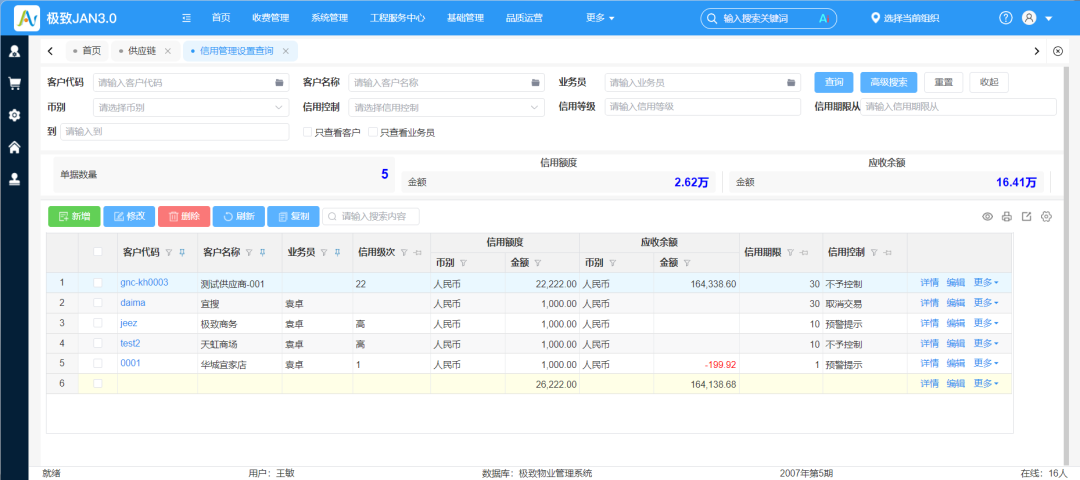Click the green 新增 button
Viewport: 1080px width, 480px height.
point(74,216)
